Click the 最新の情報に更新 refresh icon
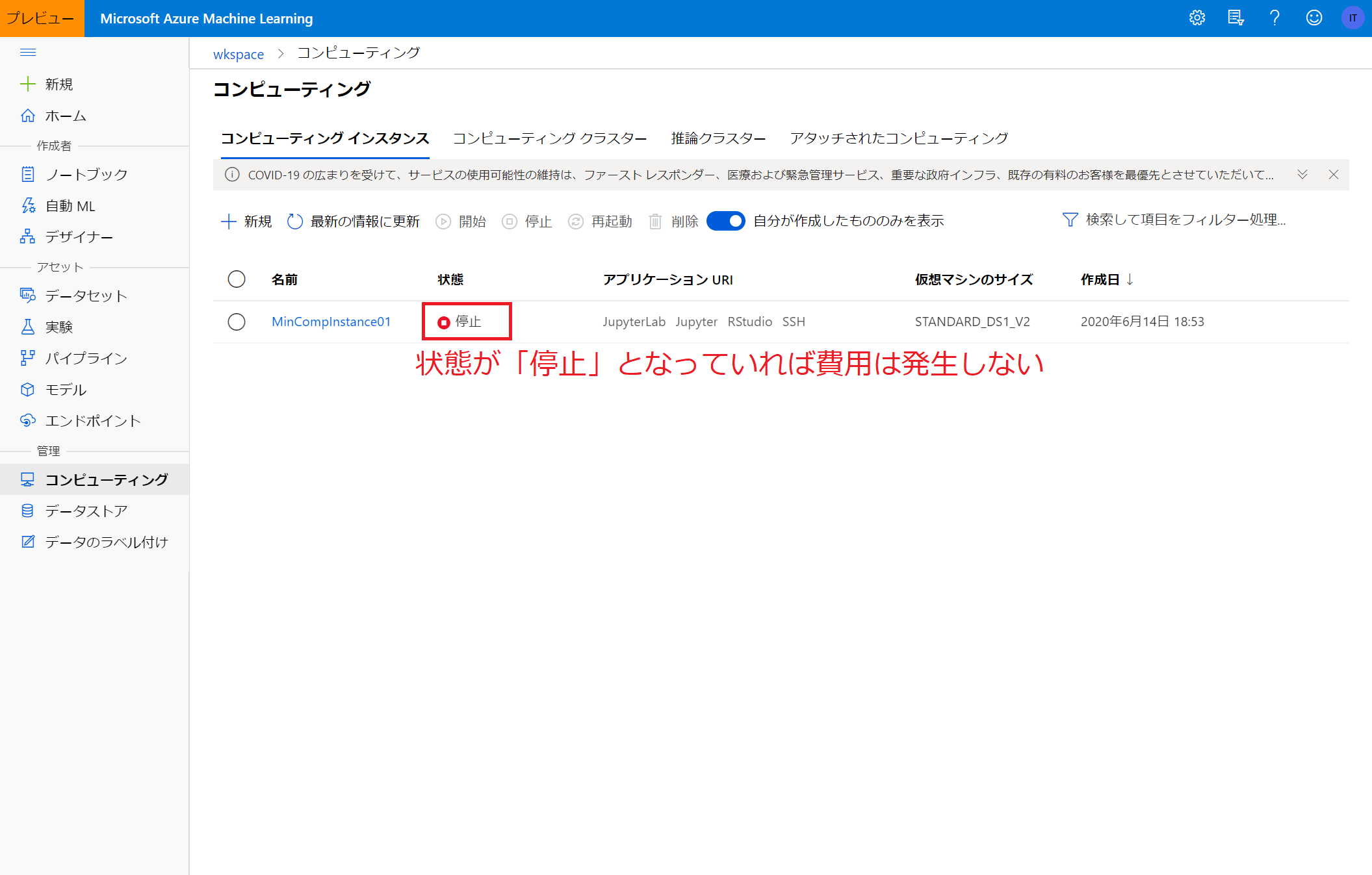The width and height of the screenshot is (1372, 875). coord(294,221)
